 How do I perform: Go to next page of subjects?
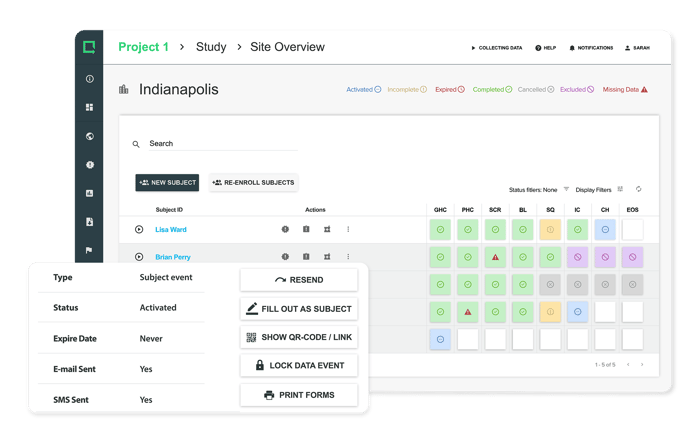coord(642,365)
